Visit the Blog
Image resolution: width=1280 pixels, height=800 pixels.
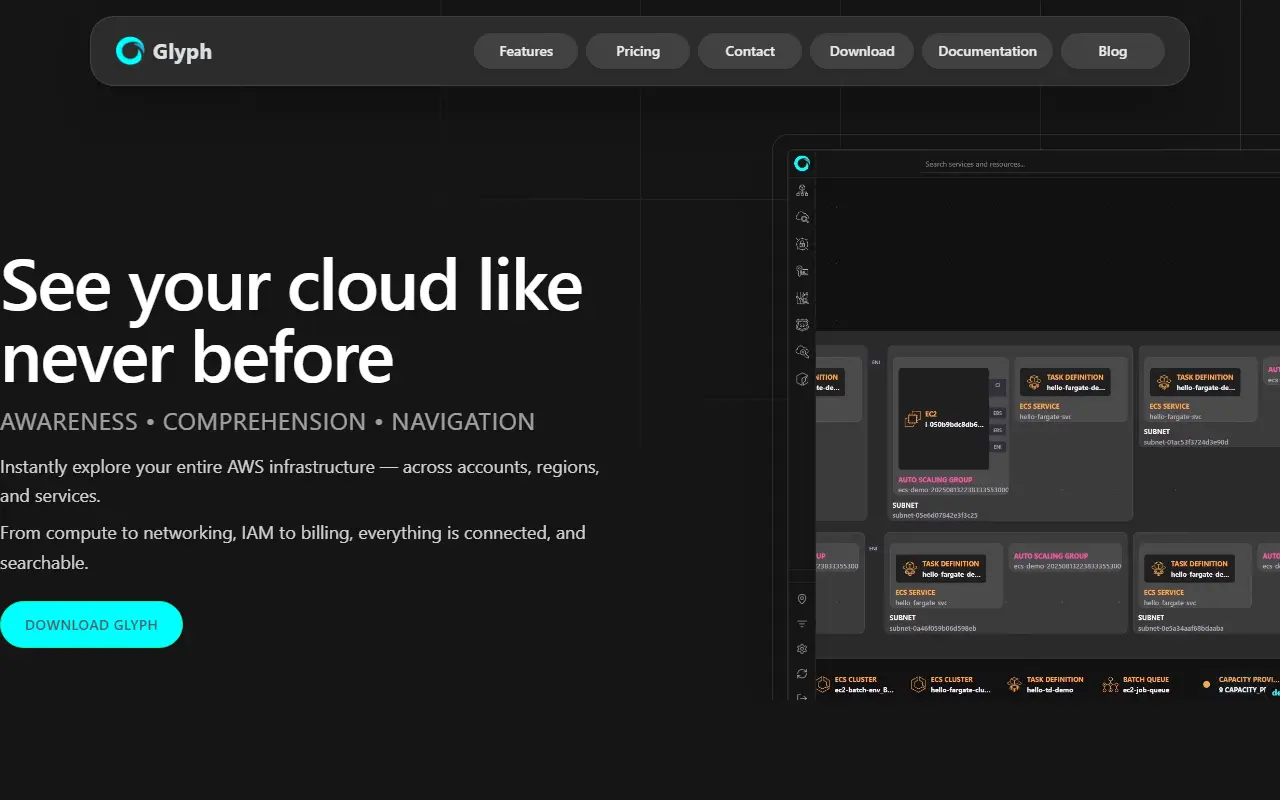coord(1113,51)
